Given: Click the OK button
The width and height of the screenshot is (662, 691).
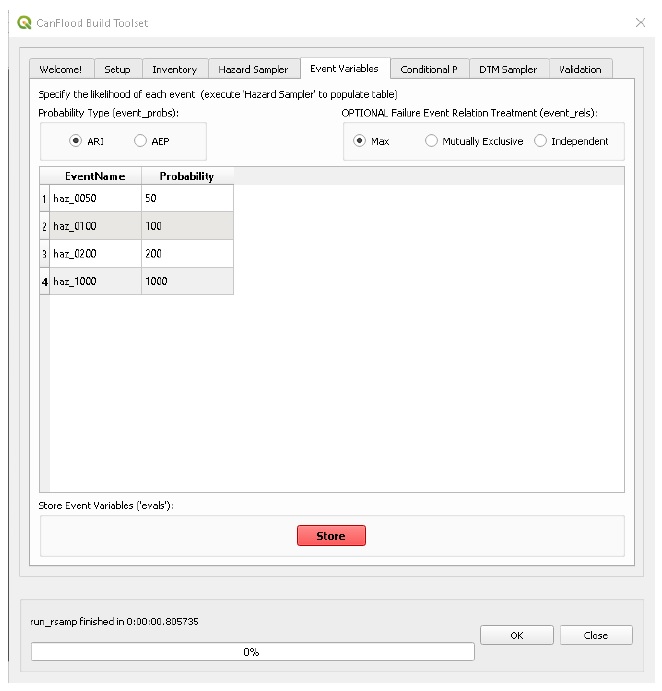Looking at the screenshot, I should 517,635.
